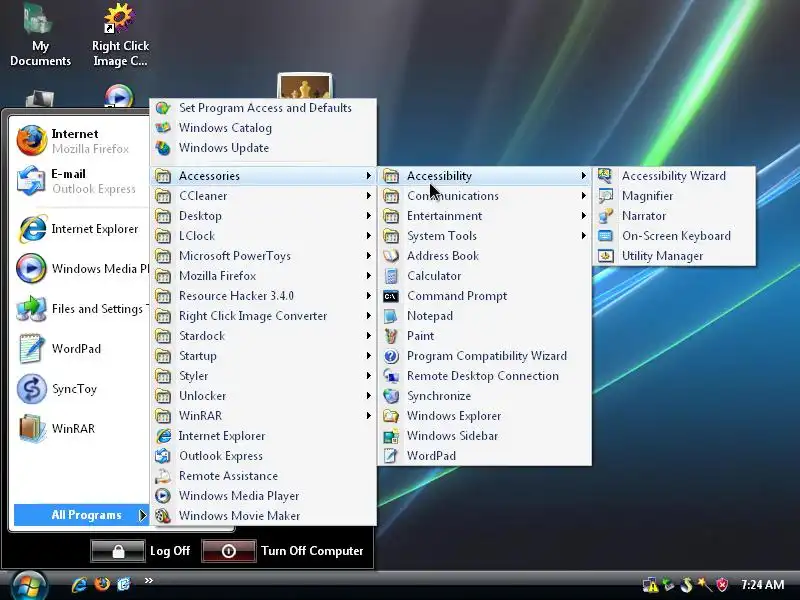Open Windows Movie Maker
The height and width of the screenshot is (600, 800).
pyautogui.click(x=263, y=516)
